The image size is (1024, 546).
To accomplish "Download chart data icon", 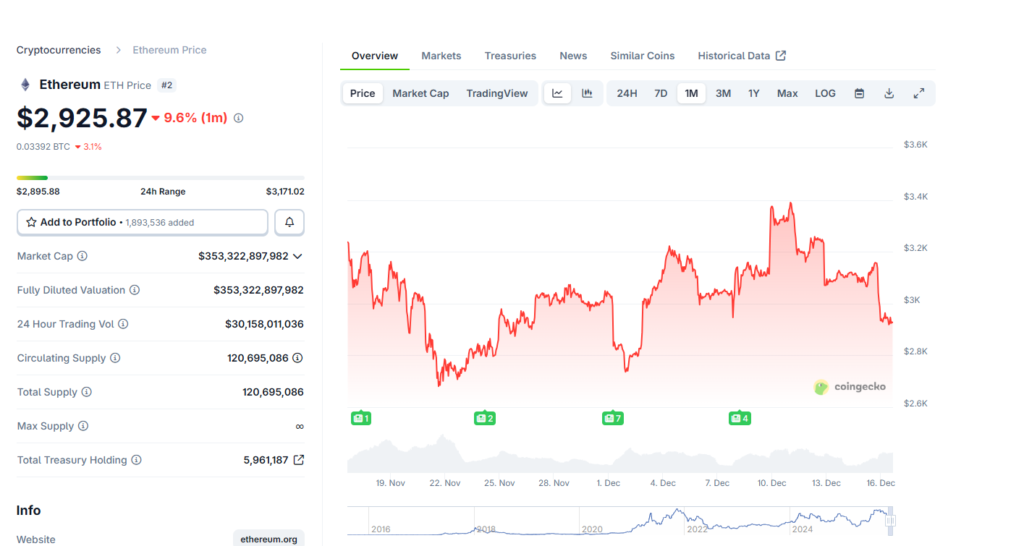I will coord(889,93).
